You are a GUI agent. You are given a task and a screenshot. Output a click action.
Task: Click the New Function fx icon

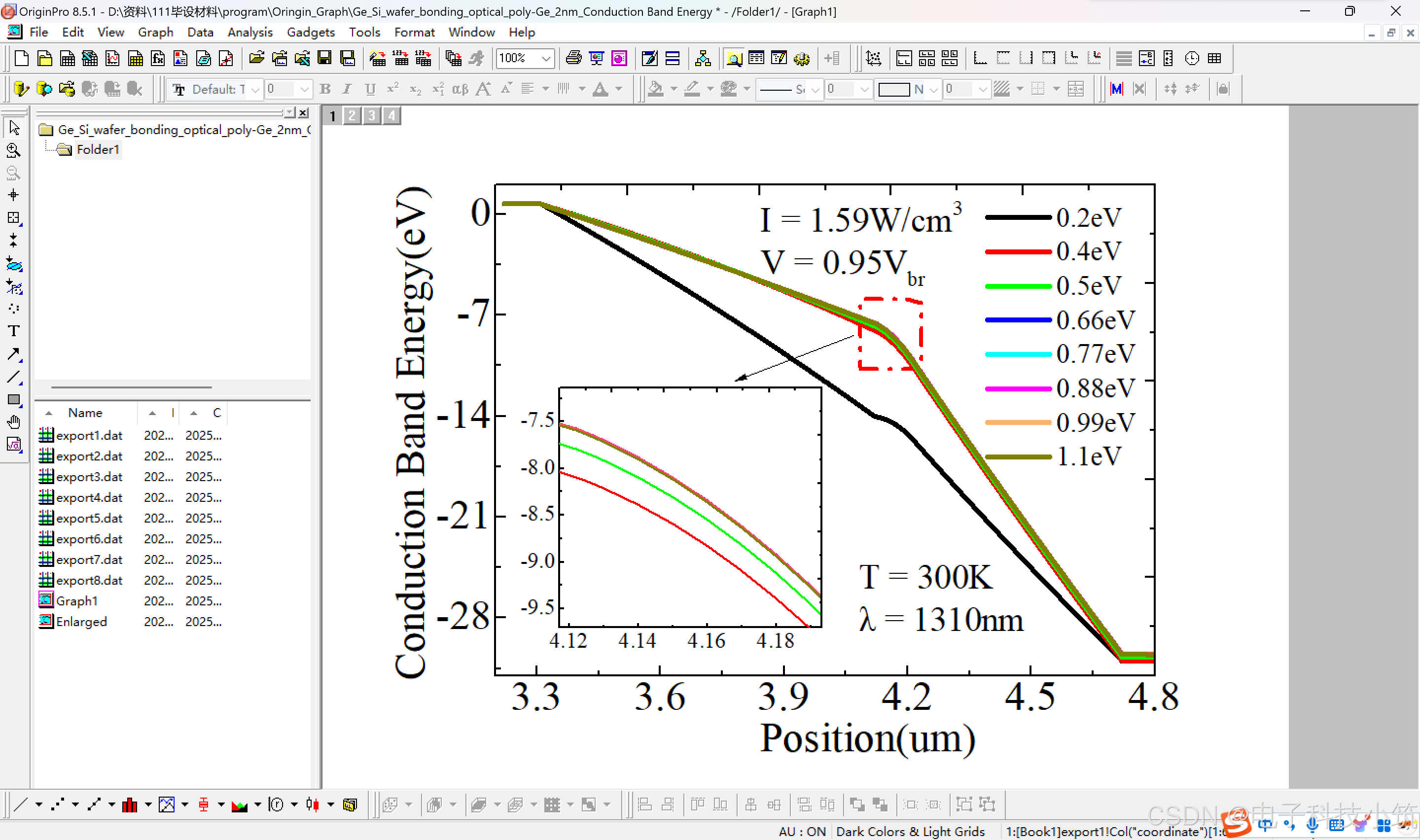[158, 58]
